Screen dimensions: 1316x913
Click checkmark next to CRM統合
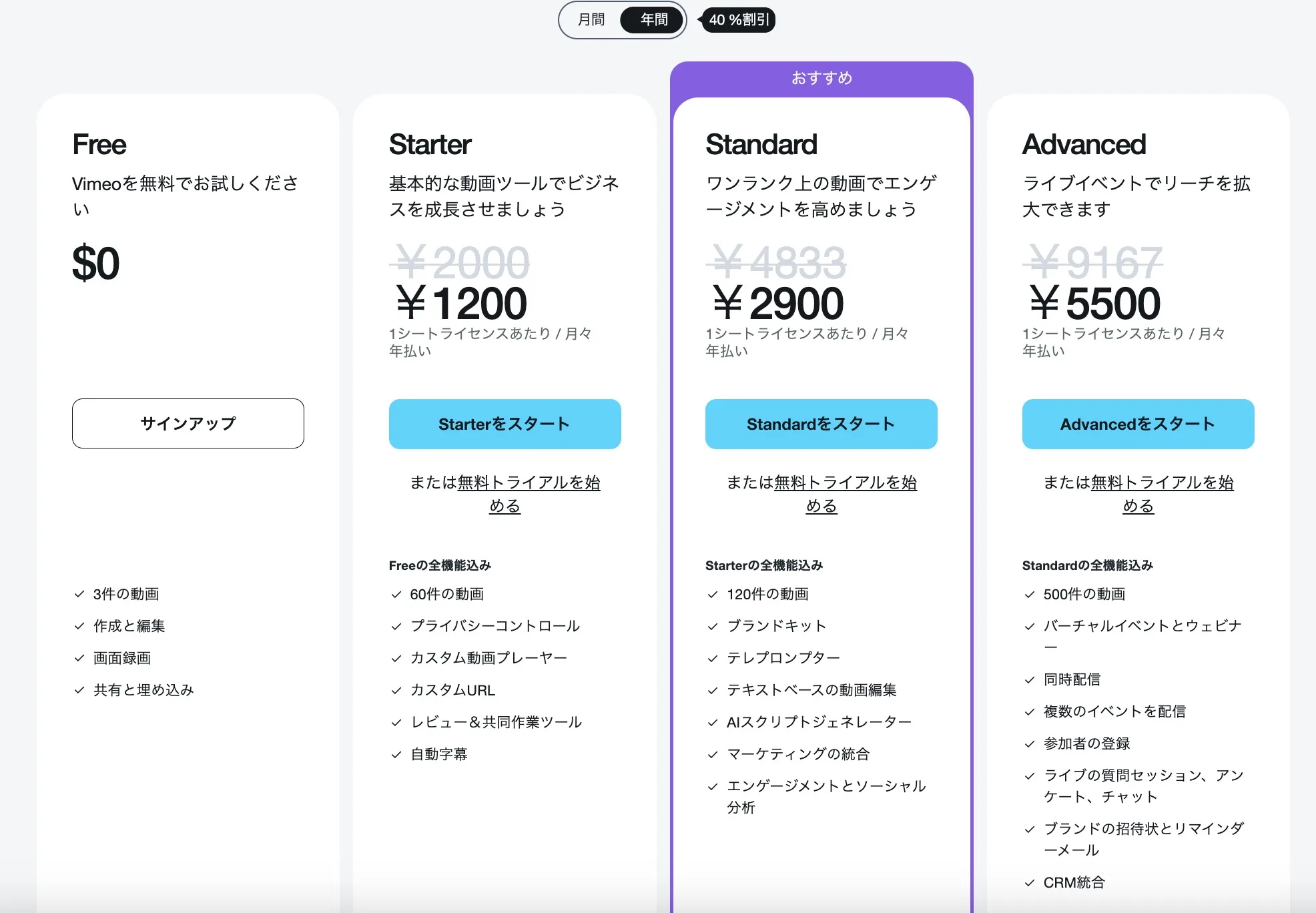(1030, 882)
